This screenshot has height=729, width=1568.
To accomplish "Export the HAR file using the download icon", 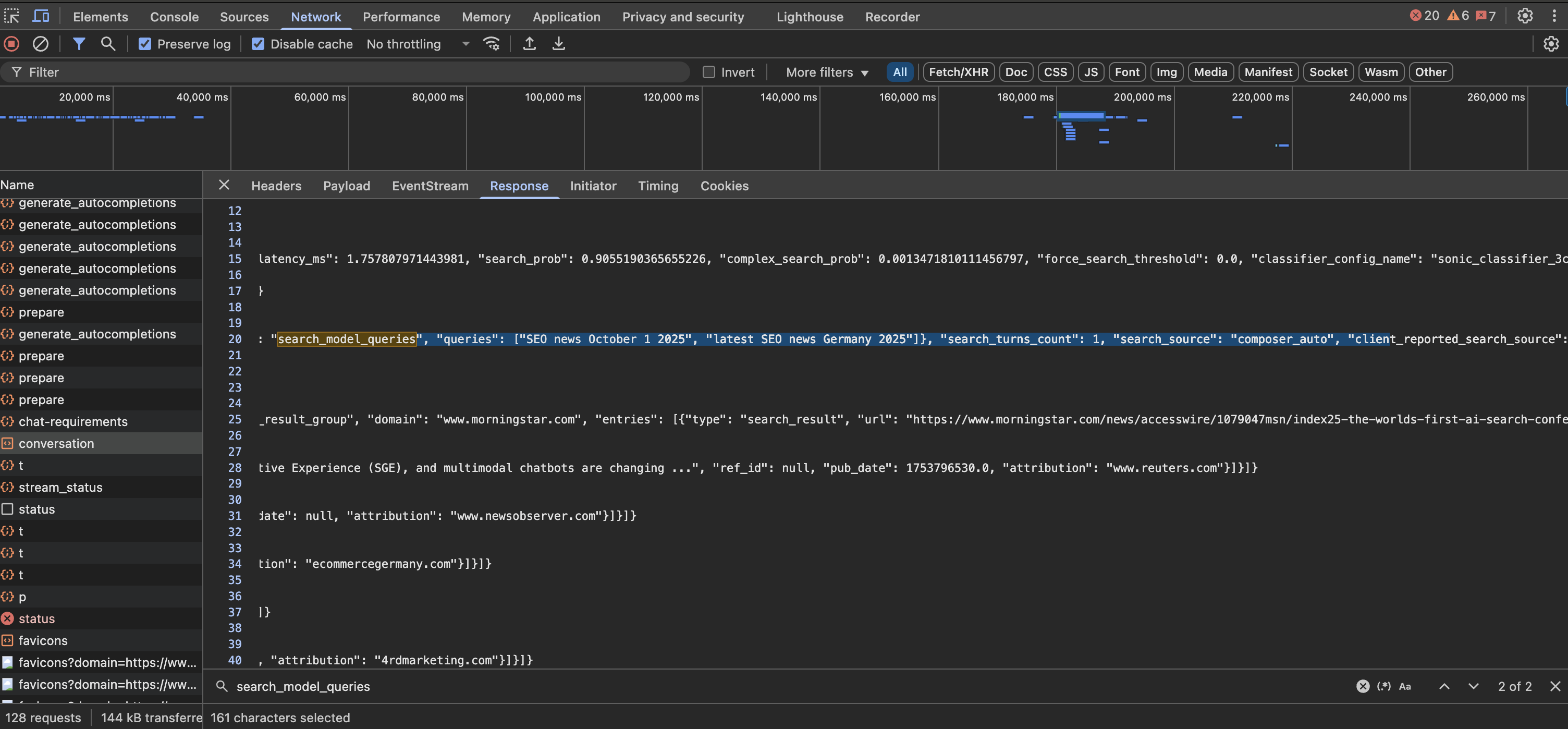I will click(x=558, y=43).
